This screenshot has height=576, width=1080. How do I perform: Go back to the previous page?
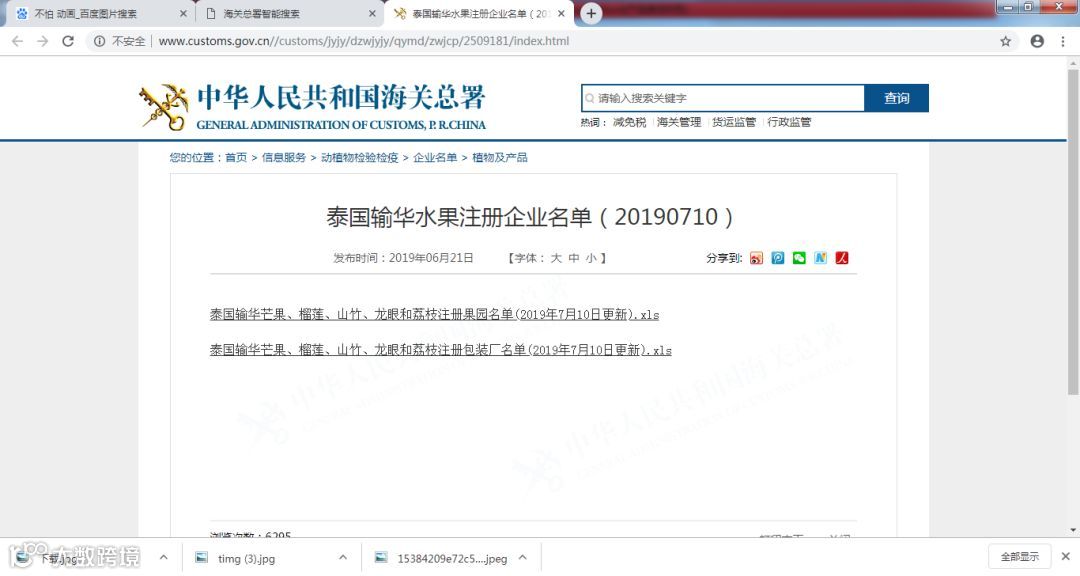[x=17, y=41]
